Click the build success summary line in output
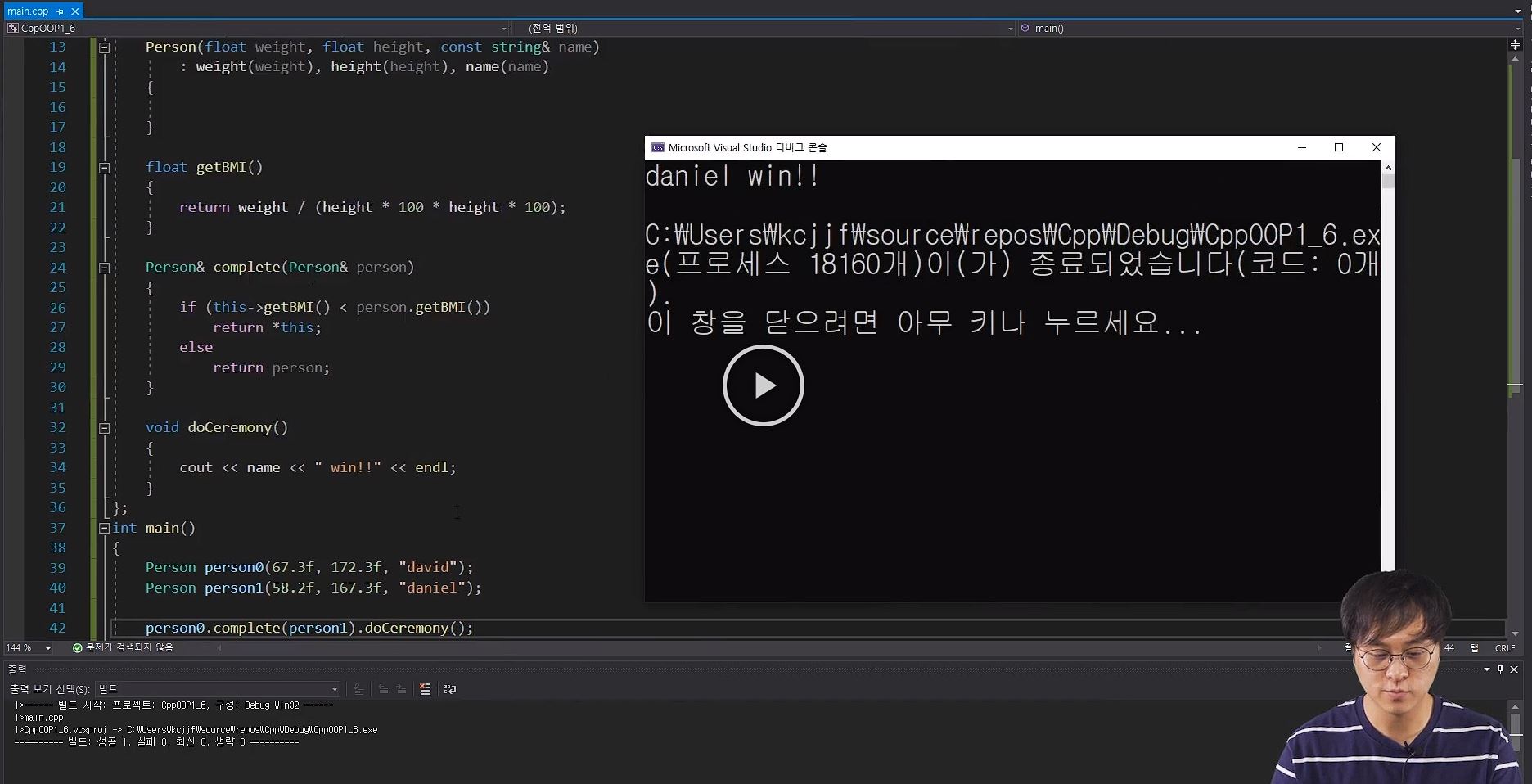 point(156,742)
